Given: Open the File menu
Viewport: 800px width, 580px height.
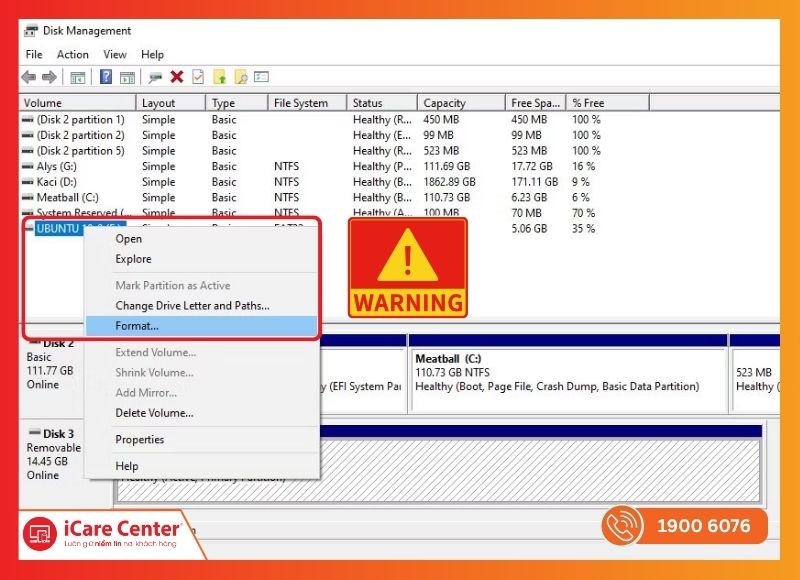Looking at the screenshot, I should pos(34,54).
